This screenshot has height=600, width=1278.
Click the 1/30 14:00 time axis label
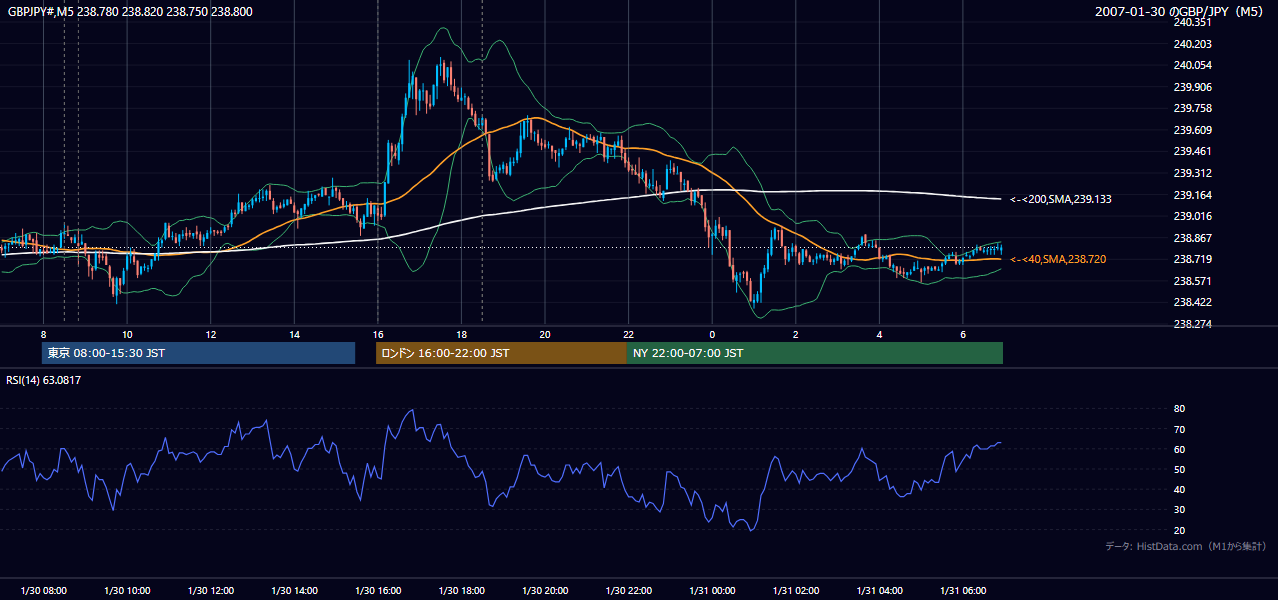(x=294, y=591)
